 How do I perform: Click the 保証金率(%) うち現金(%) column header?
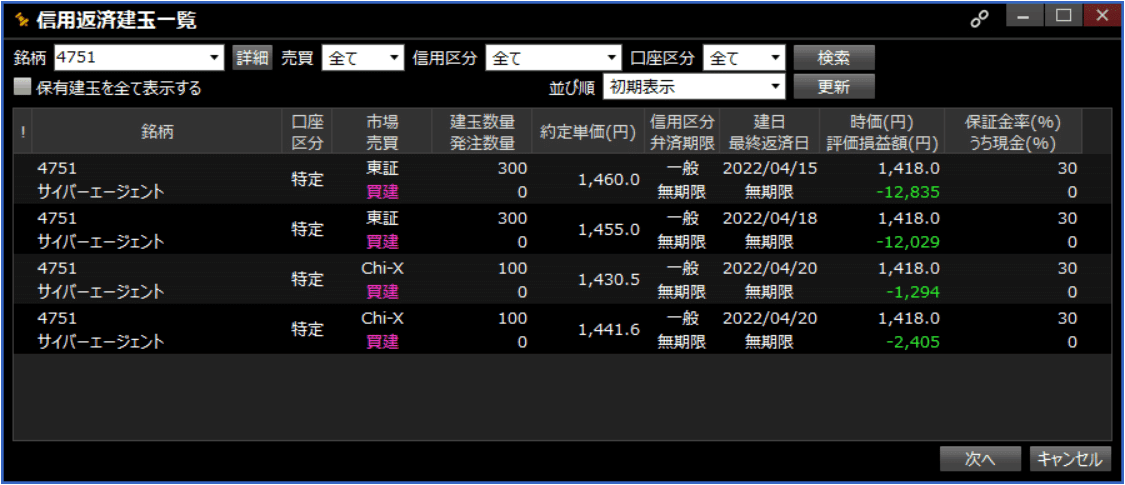tap(1013, 132)
